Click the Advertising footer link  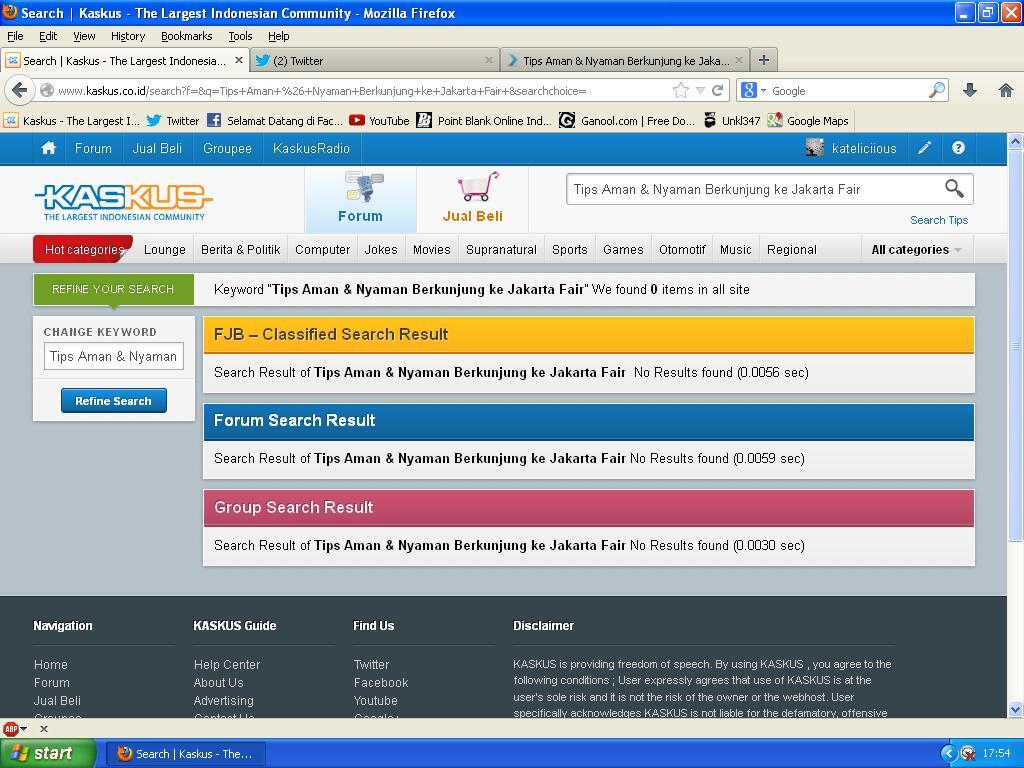pyautogui.click(x=223, y=701)
